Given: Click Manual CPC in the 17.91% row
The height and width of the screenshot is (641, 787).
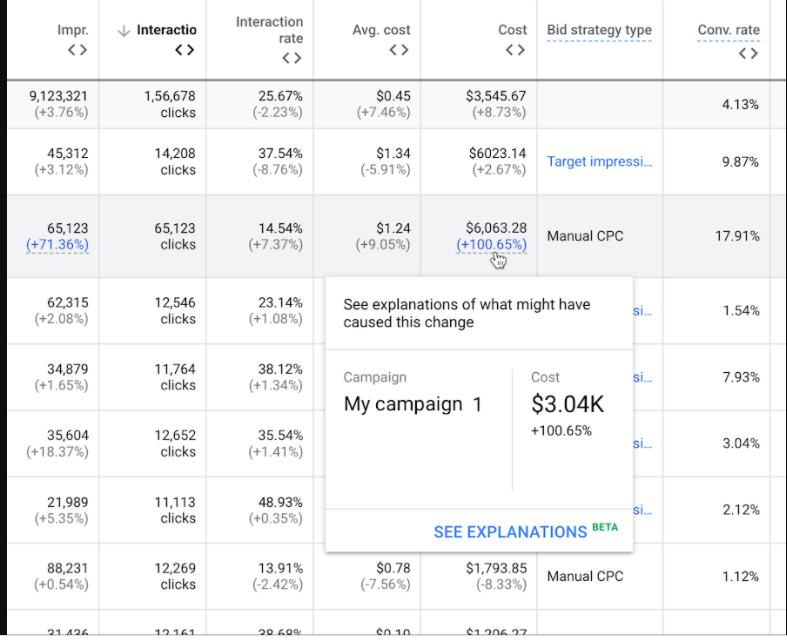Looking at the screenshot, I should tap(585, 236).
